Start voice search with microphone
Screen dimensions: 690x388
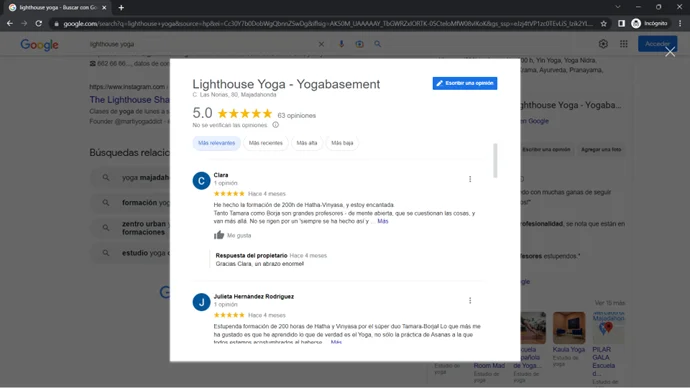[x=341, y=44]
